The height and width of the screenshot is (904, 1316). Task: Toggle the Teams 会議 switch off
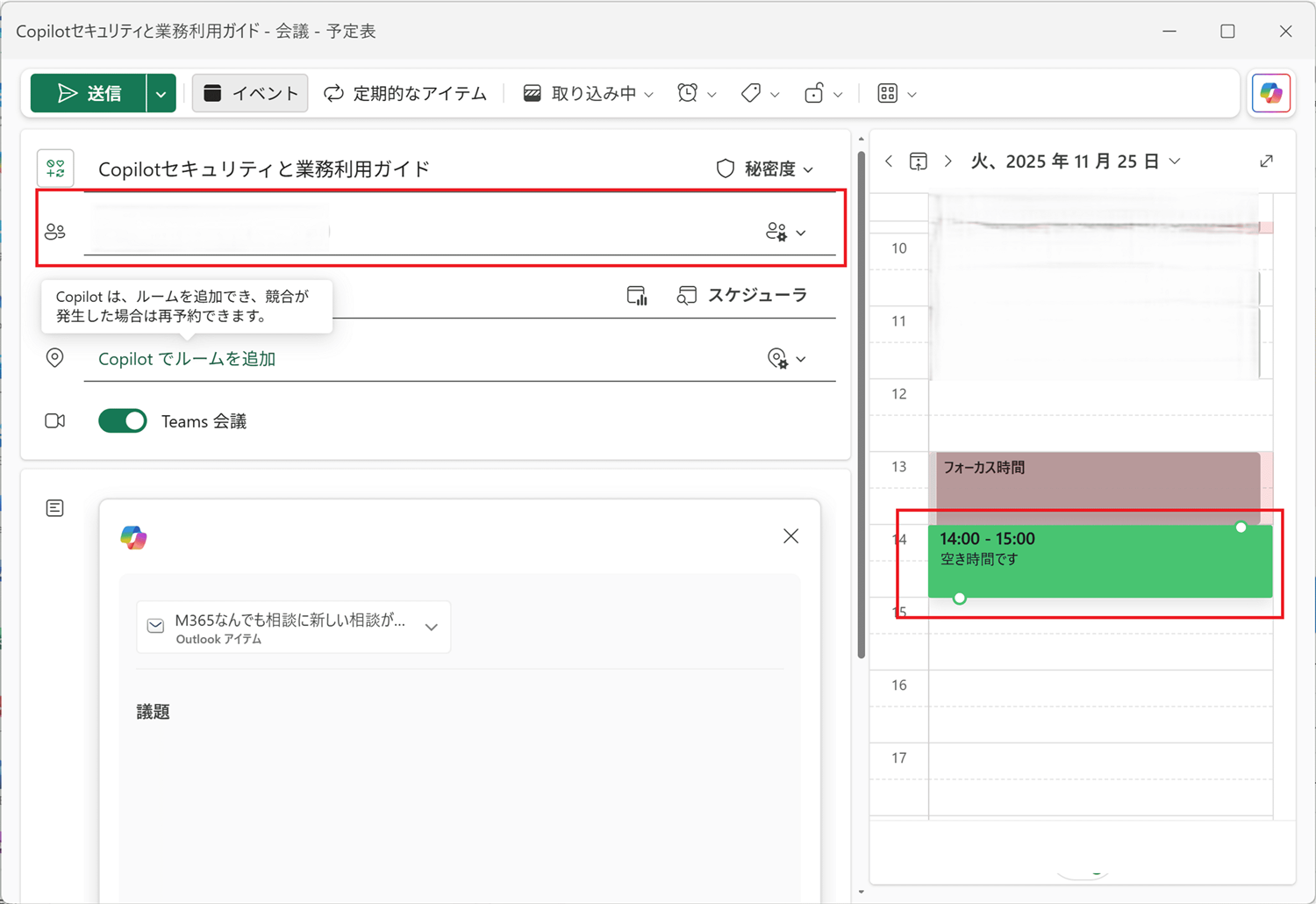[123, 421]
